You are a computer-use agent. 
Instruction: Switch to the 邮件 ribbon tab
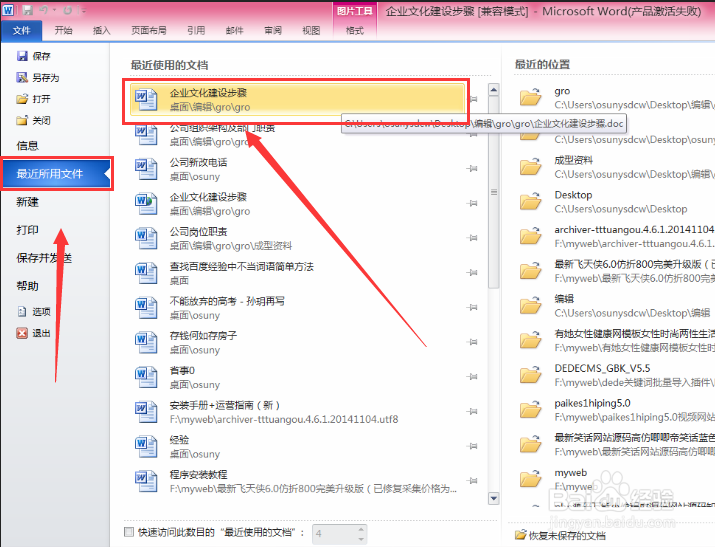(x=234, y=31)
